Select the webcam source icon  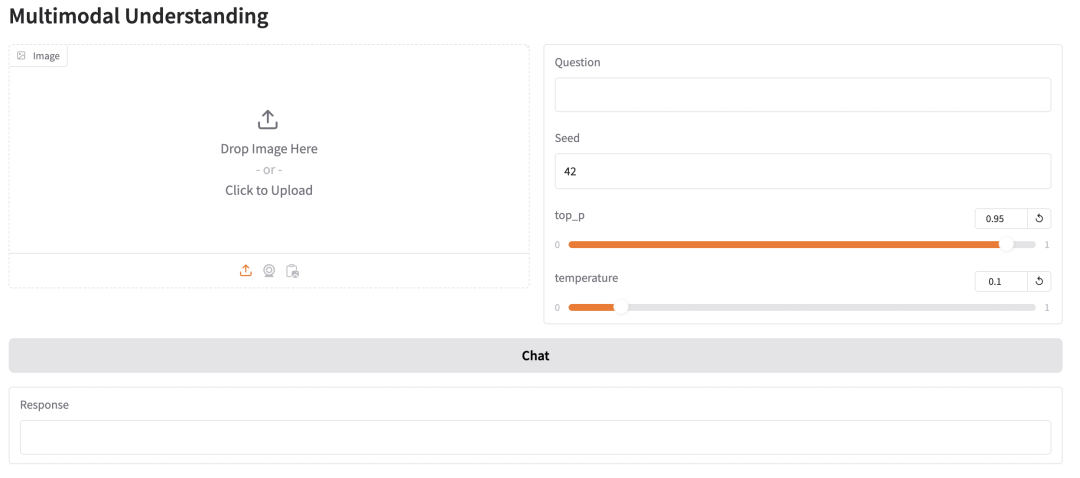pos(269,271)
